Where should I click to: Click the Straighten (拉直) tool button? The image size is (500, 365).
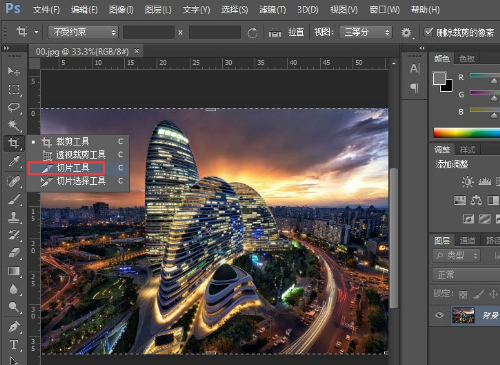pos(287,32)
